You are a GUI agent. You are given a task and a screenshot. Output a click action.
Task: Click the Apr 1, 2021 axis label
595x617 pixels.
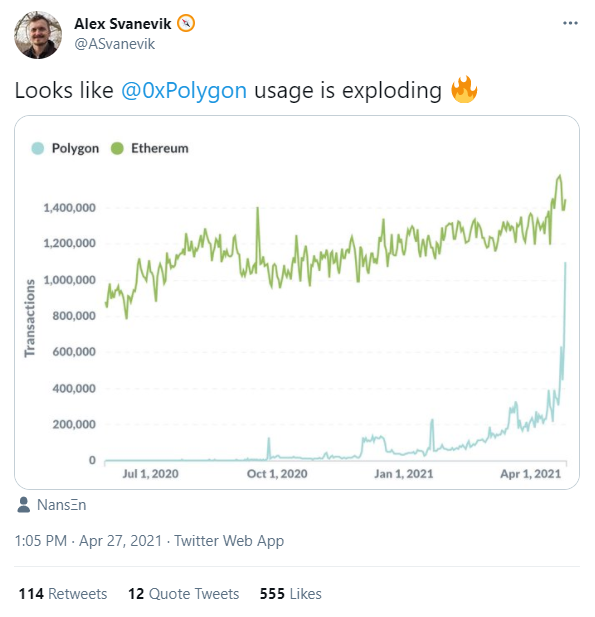pos(530,474)
